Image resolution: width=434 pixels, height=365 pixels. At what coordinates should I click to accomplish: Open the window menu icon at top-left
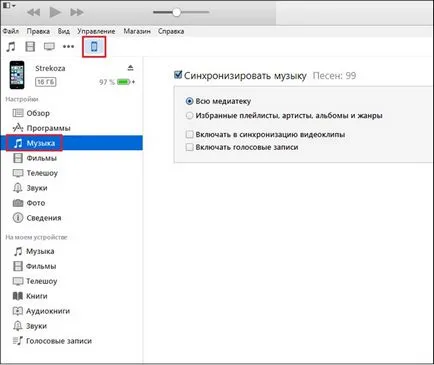pyautogui.click(x=9, y=6)
